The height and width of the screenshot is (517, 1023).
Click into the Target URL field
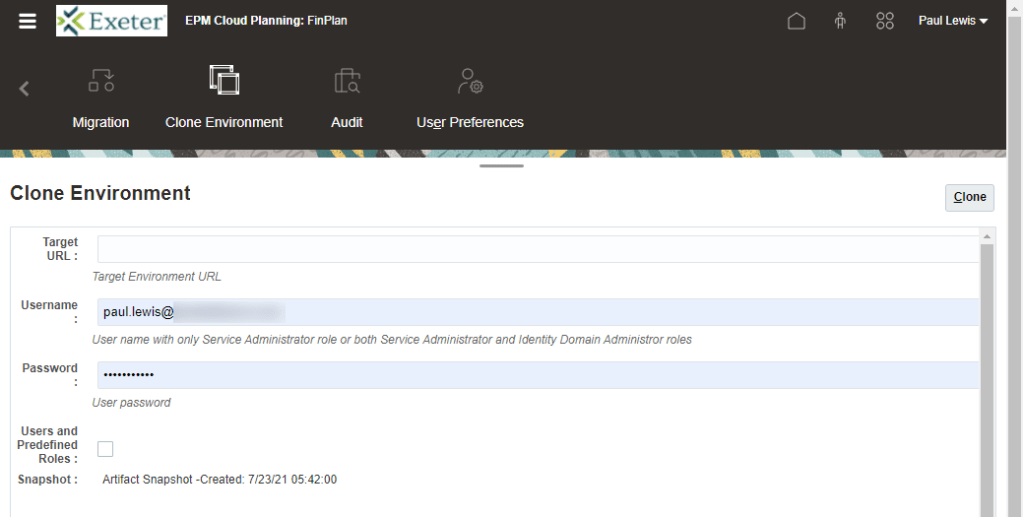(x=537, y=249)
